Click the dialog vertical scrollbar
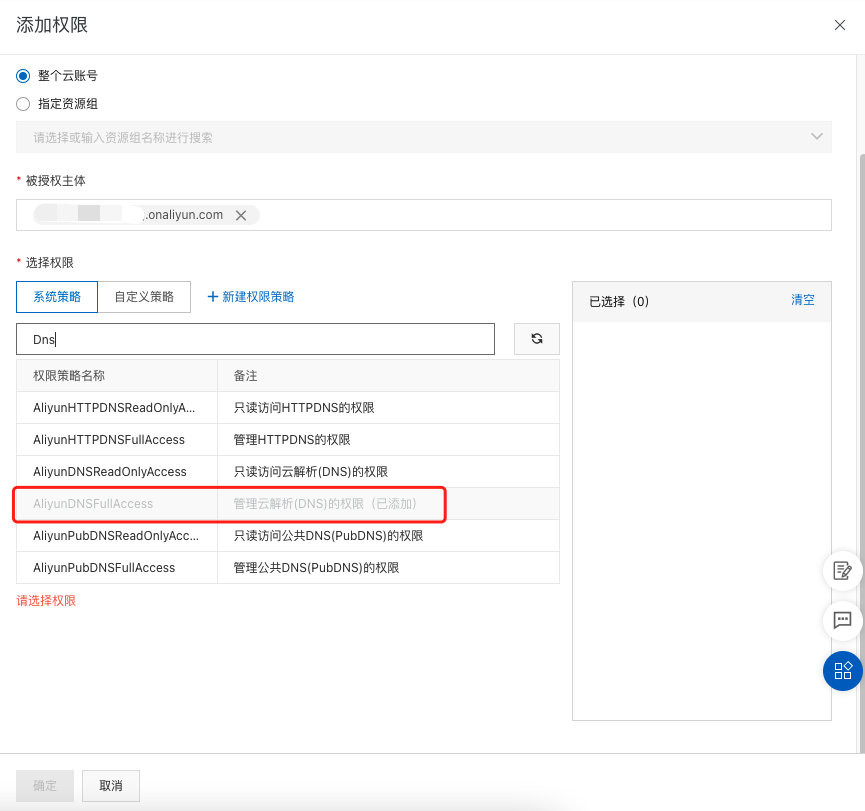 pyautogui.click(x=862, y=452)
